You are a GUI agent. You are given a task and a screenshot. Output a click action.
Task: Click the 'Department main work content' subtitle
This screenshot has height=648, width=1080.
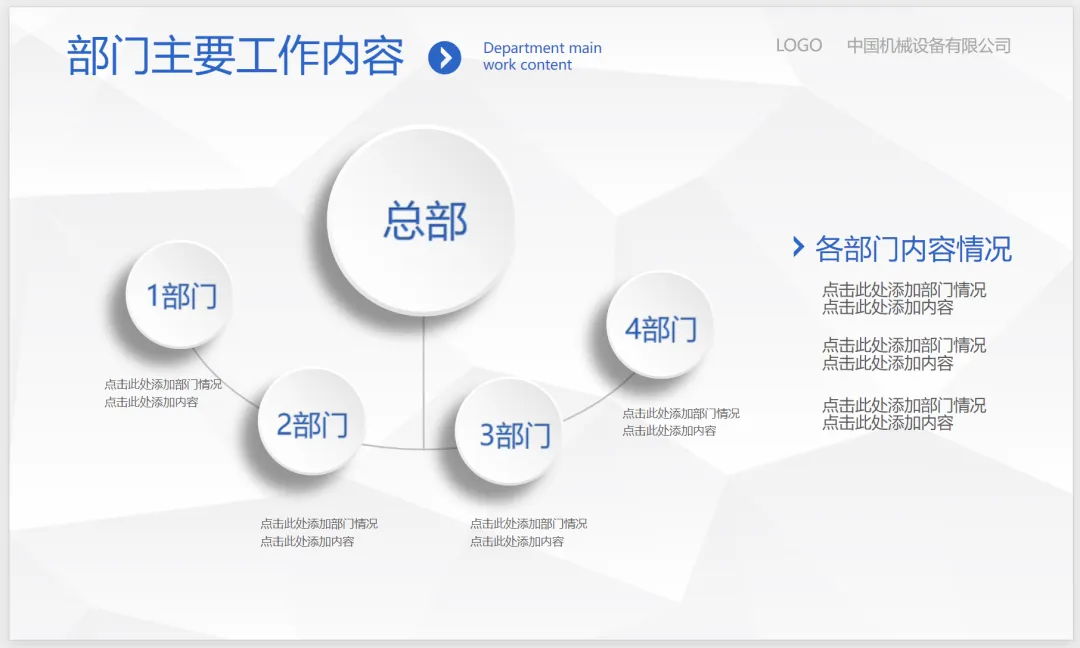(542, 56)
